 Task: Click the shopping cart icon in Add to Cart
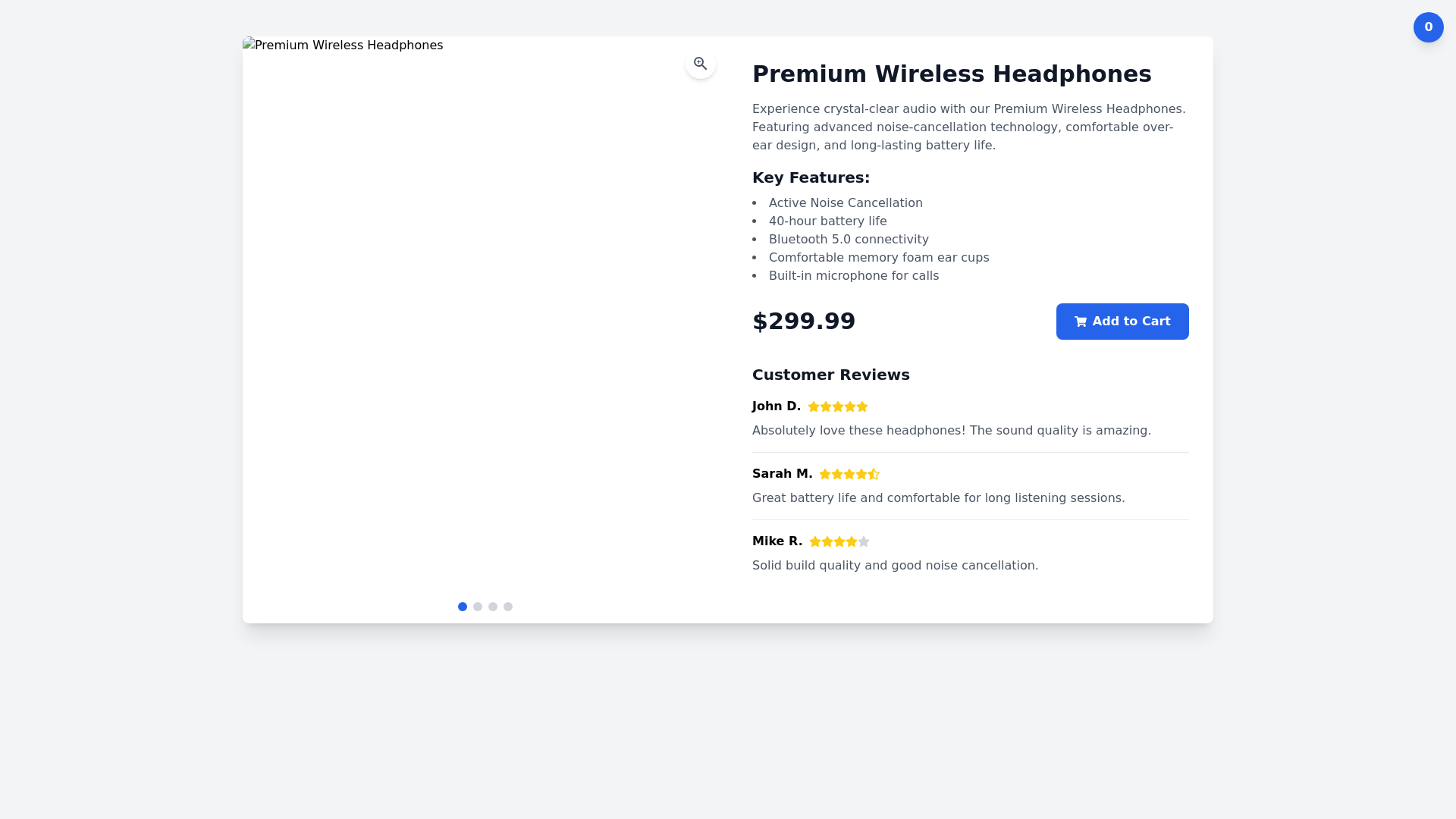click(1081, 322)
